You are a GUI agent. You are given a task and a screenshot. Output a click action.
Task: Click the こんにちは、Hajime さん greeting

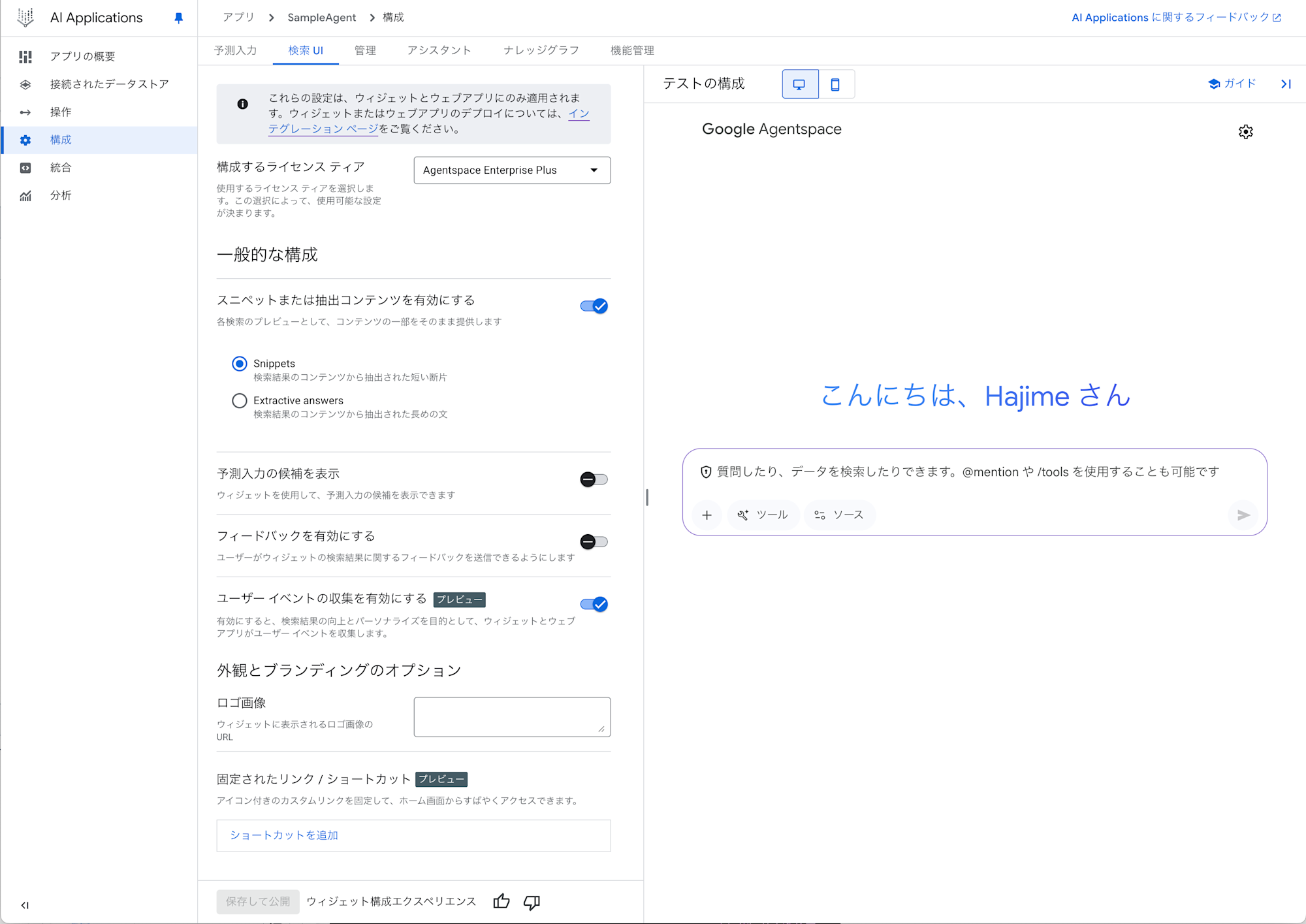click(x=975, y=396)
